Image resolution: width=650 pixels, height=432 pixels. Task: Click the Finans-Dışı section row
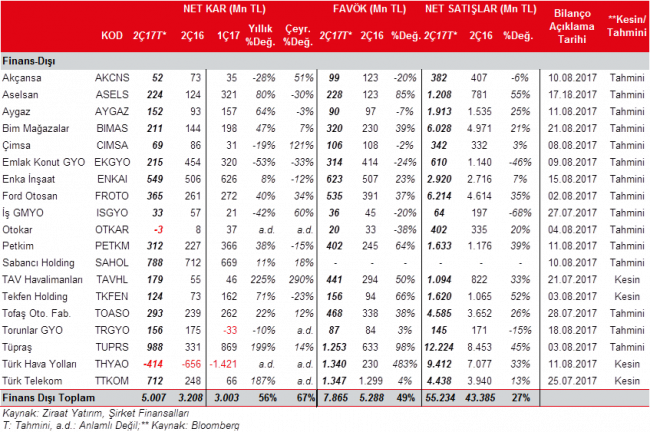(x=30, y=61)
